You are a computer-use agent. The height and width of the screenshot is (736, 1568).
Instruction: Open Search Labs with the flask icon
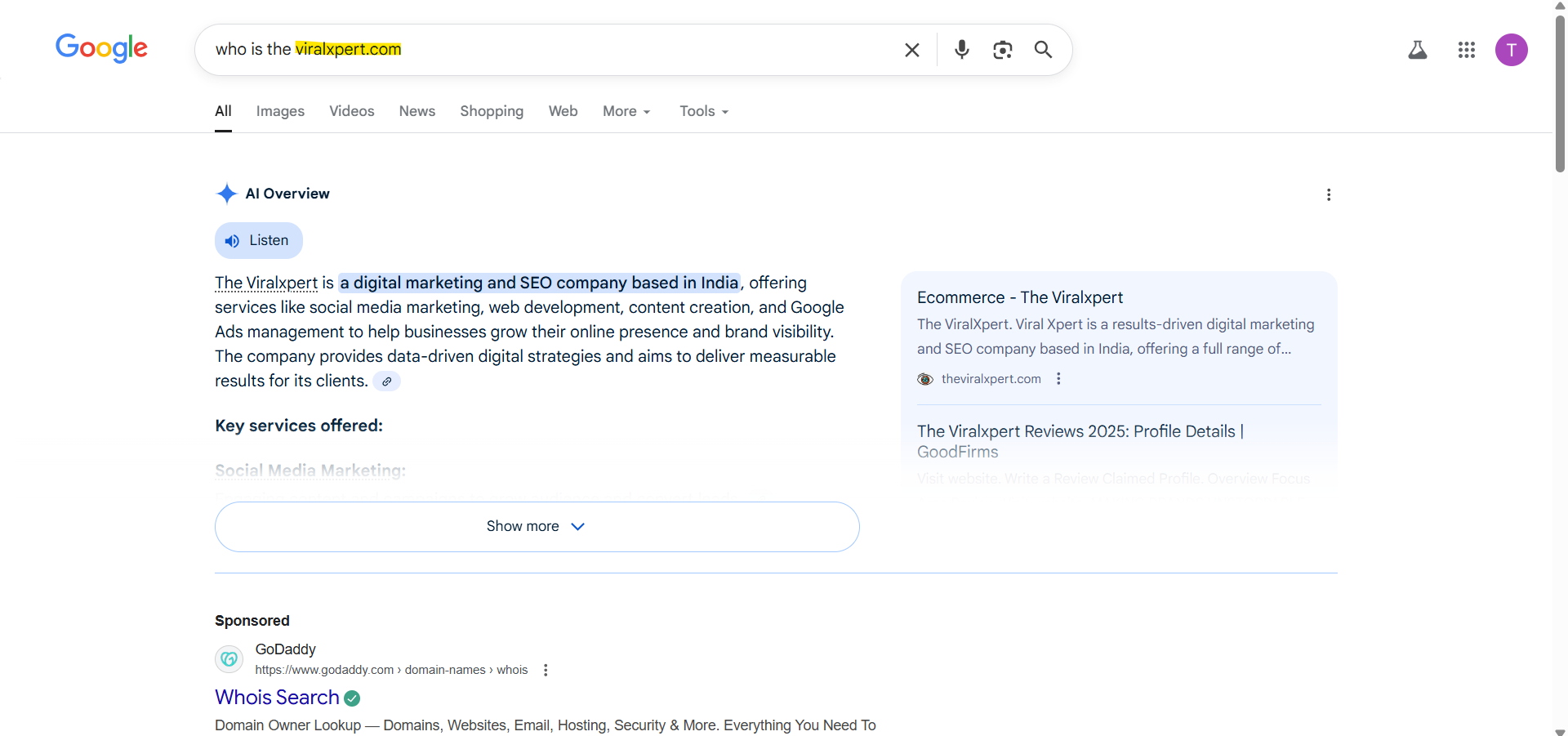point(1419,50)
